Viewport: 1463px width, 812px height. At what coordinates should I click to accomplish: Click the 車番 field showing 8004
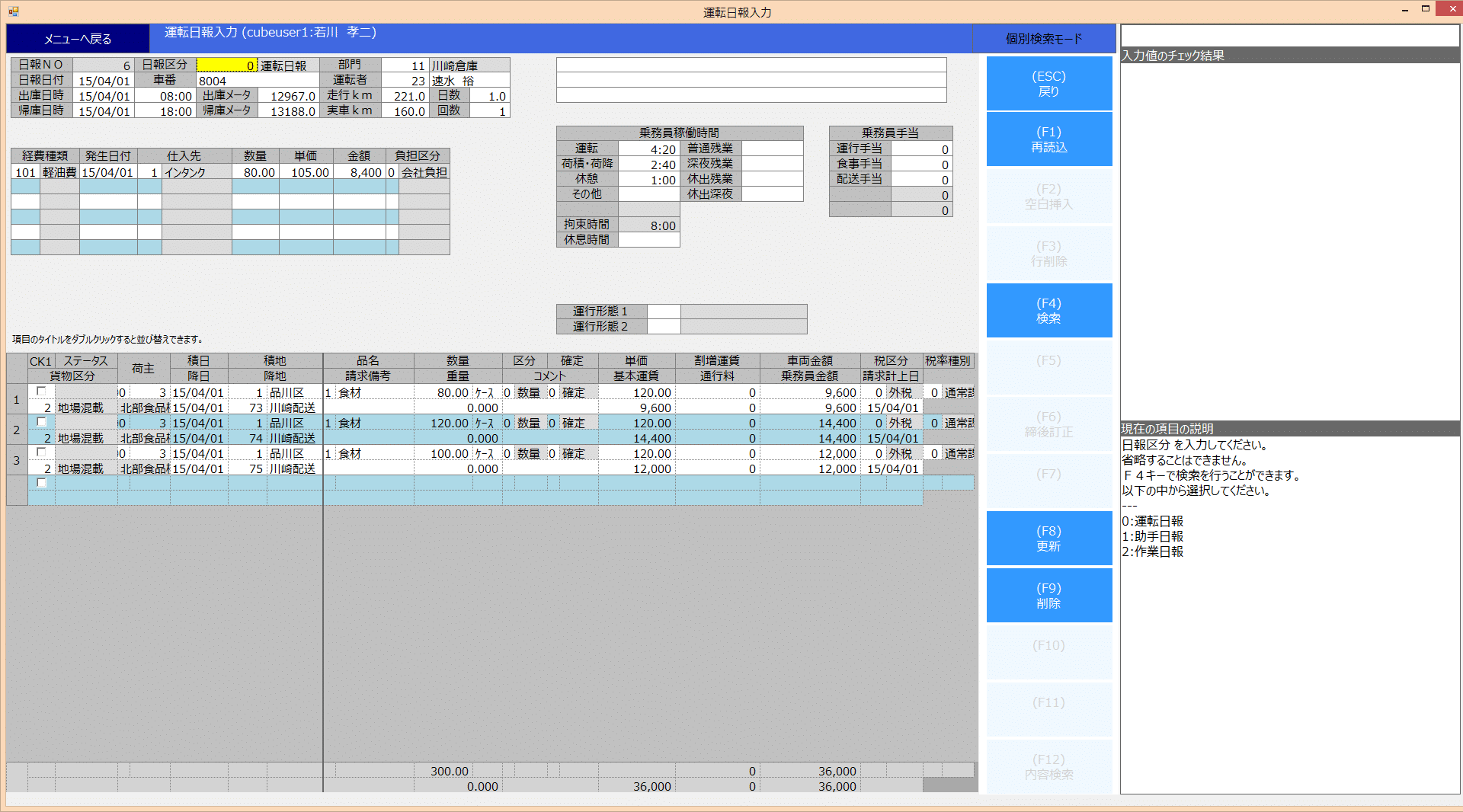[x=257, y=81]
